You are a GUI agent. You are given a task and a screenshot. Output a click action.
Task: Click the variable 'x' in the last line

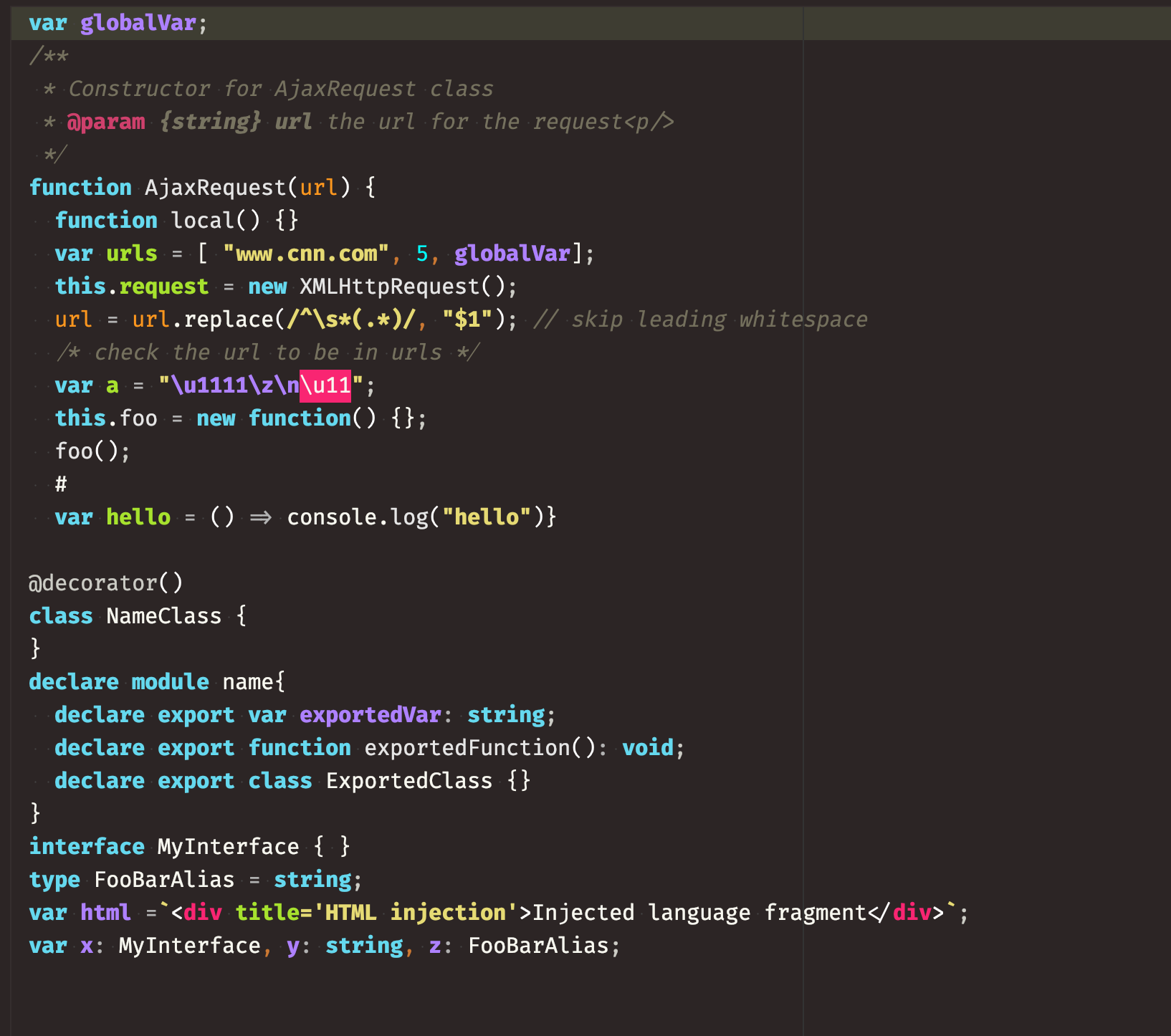pyautogui.click(x=87, y=946)
